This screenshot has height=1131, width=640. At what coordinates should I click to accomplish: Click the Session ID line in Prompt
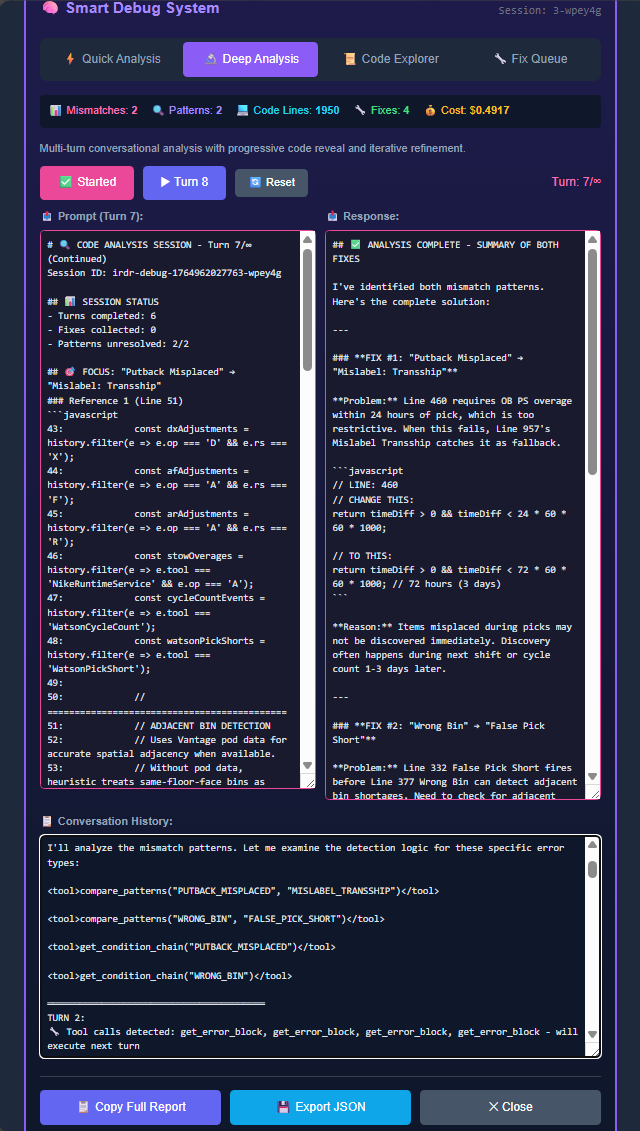click(x=164, y=273)
